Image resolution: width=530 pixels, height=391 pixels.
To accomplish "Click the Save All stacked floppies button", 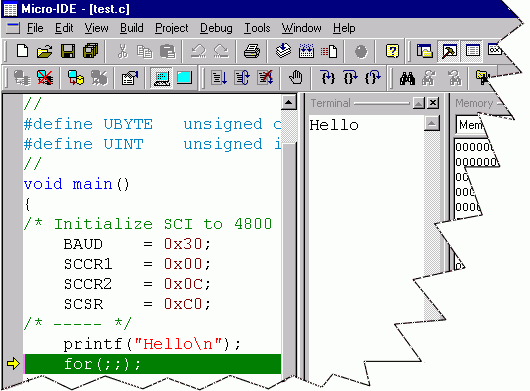I will pyautogui.click(x=91, y=51).
